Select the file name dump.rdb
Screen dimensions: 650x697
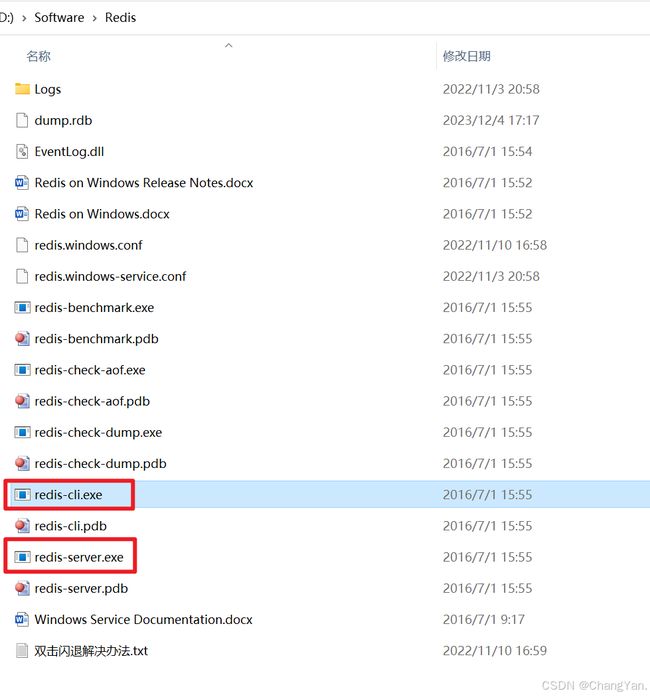coord(63,120)
